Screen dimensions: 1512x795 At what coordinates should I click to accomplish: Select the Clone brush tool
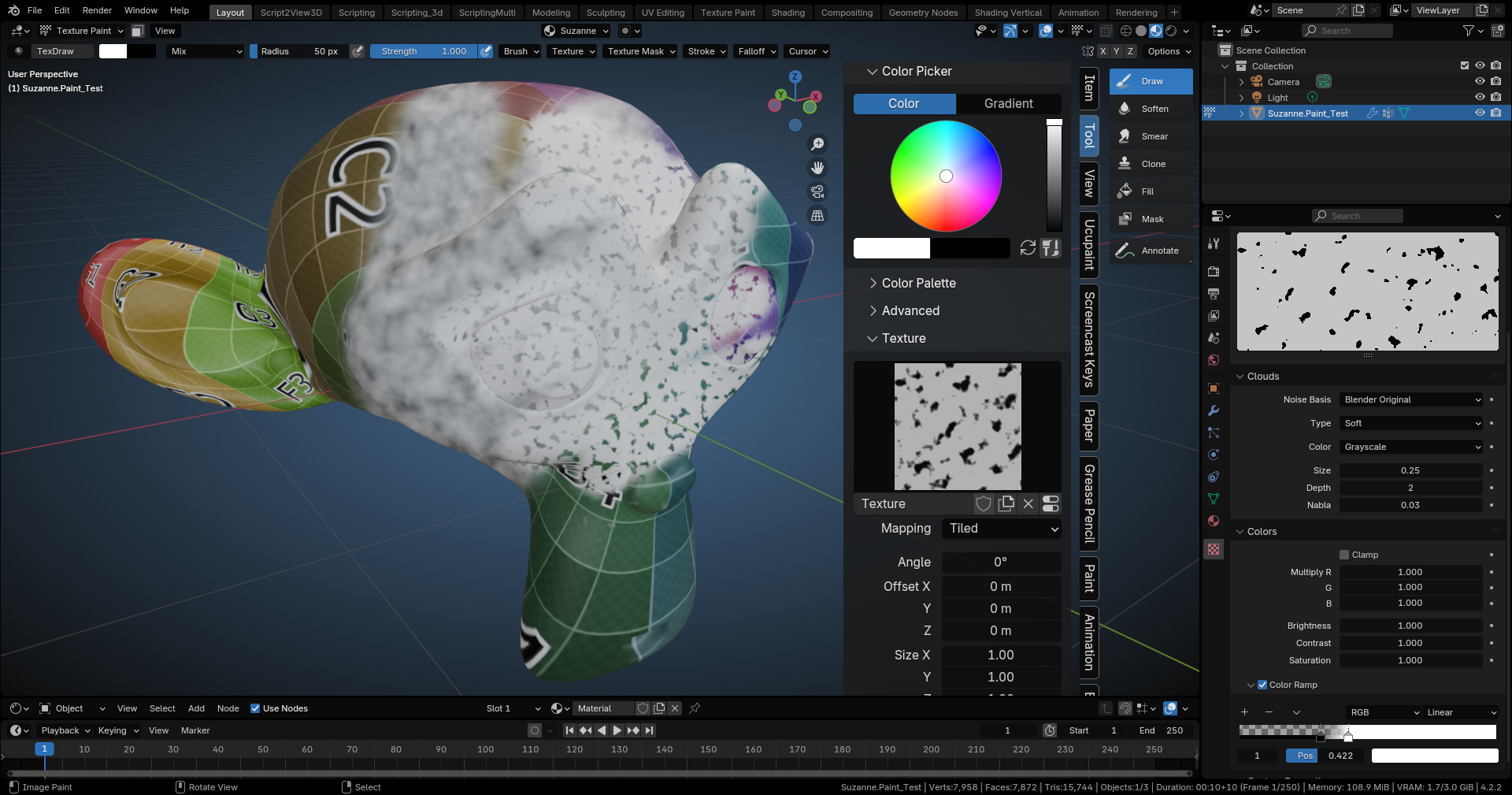[1151, 164]
